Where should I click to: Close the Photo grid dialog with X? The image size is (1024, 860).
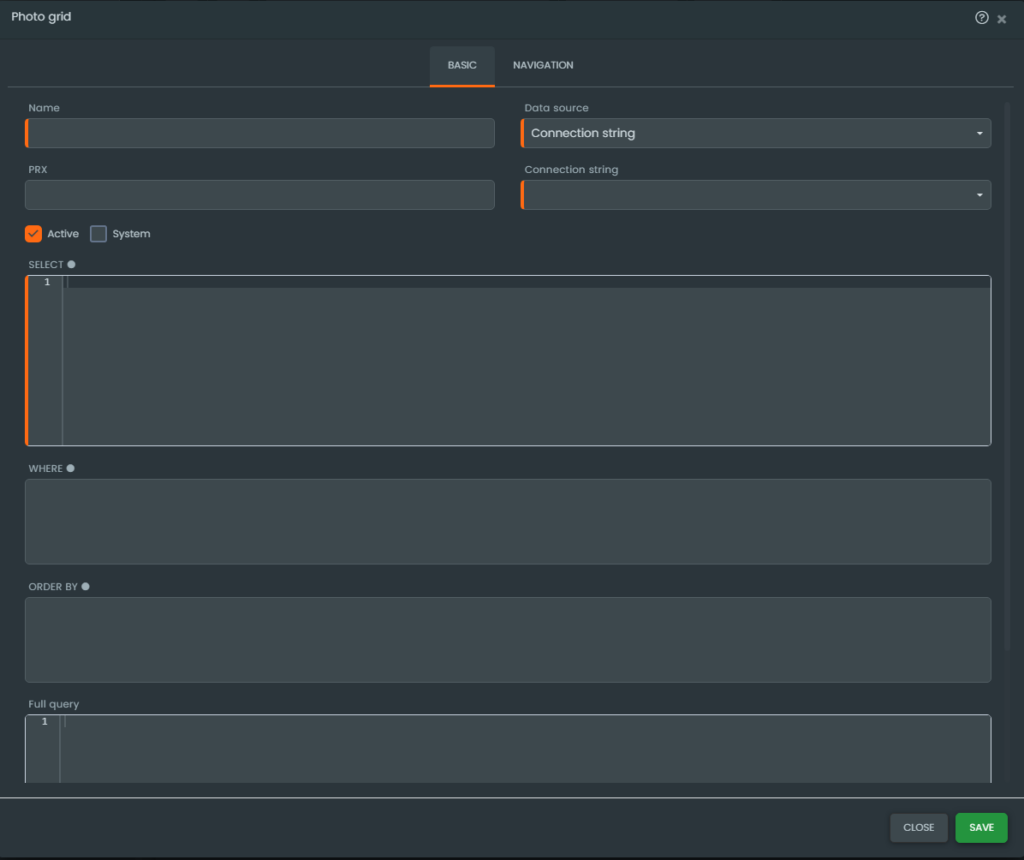click(1002, 19)
